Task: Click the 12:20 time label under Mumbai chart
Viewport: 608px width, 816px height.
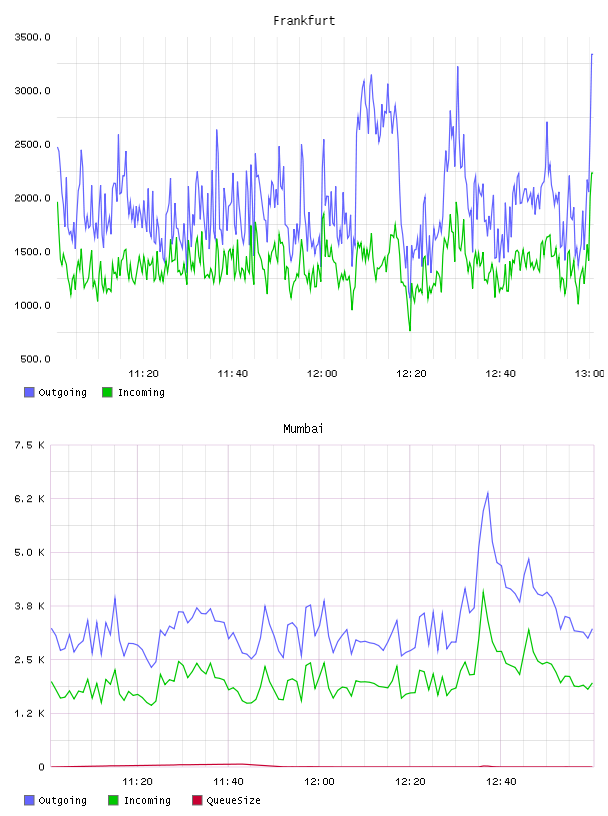Action: (x=410, y=781)
